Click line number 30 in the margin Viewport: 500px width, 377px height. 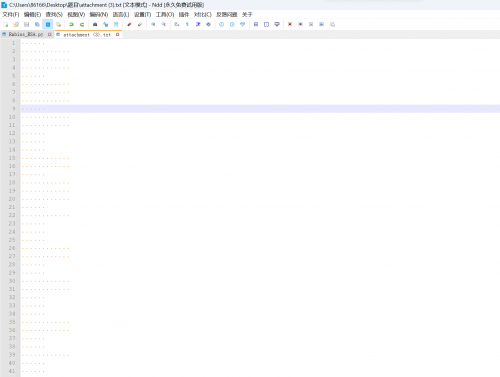[x=12, y=281]
